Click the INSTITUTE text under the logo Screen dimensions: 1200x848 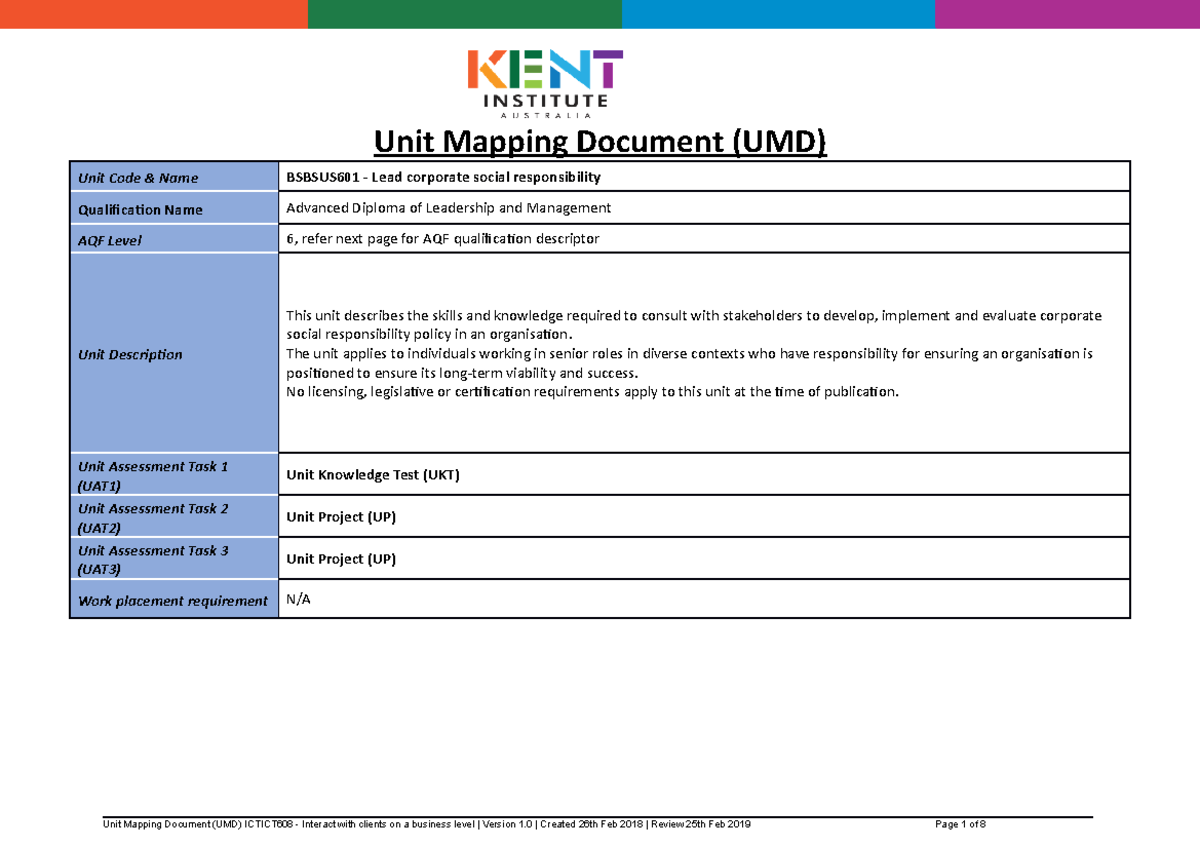coord(547,102)
